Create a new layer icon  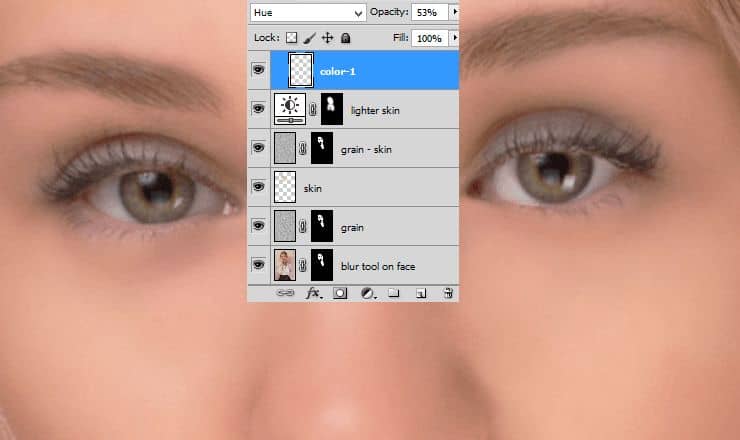[421, 293]
